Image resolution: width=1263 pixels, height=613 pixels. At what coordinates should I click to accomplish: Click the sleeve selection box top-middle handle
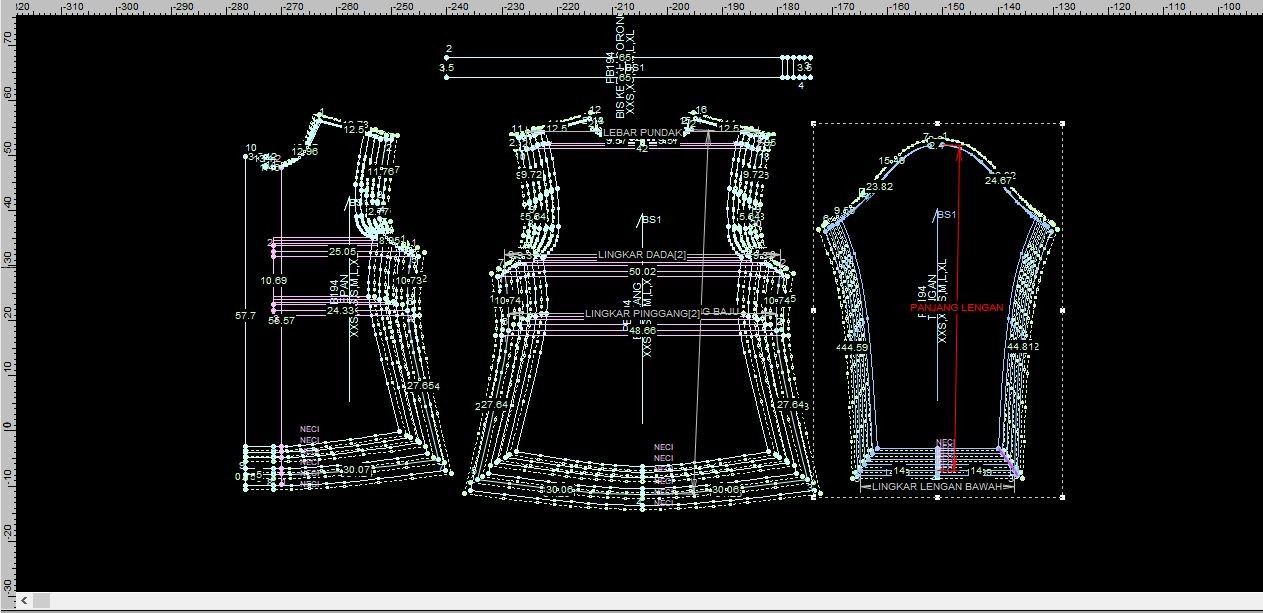pos(938,125)
